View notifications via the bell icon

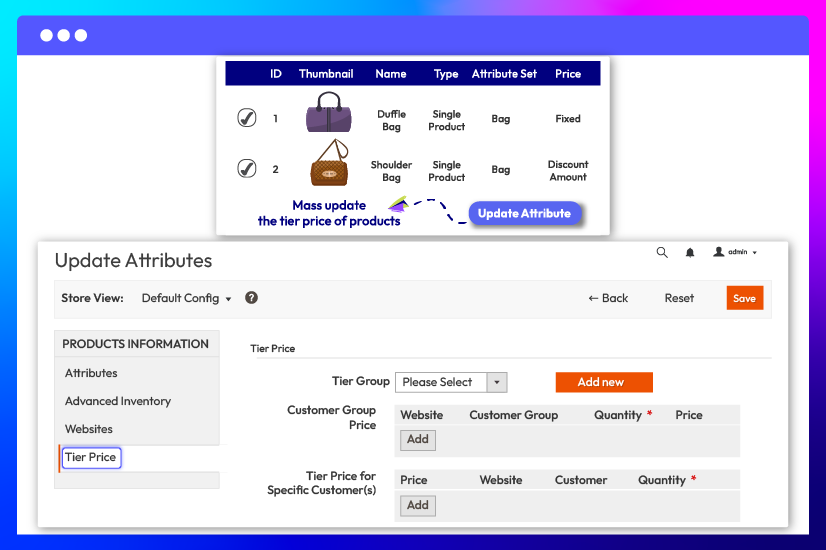[x=690, y=253]
